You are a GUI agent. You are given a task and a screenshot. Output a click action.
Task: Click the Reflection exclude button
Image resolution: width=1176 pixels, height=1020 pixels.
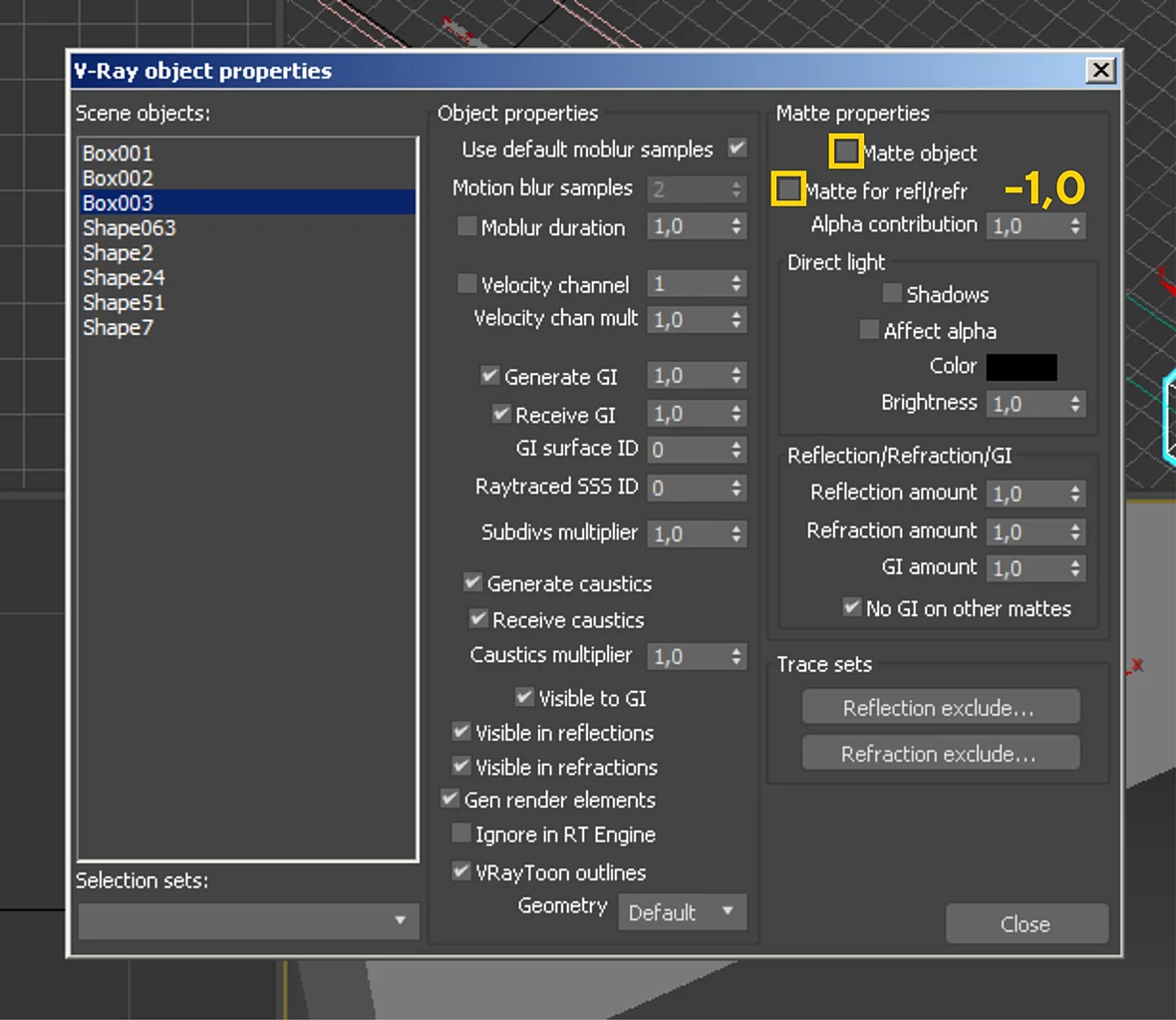[x=941, y=707]
